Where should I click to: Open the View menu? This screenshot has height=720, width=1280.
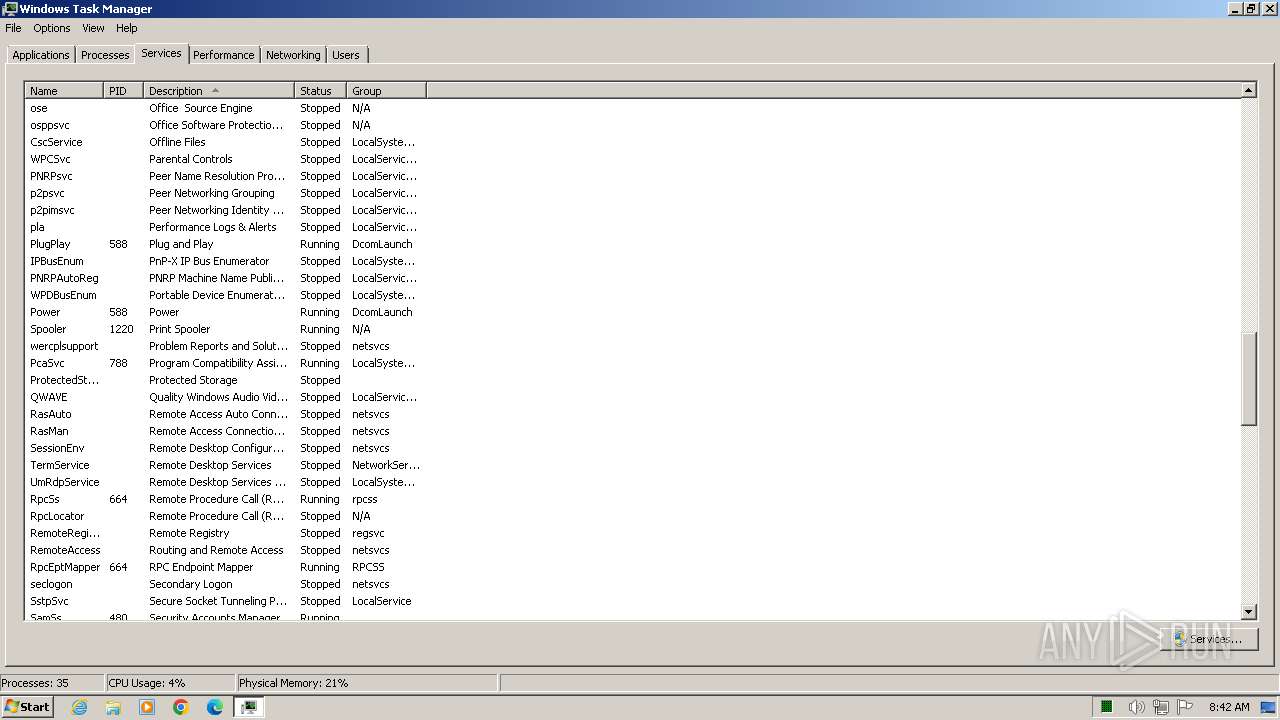(93, 28)
